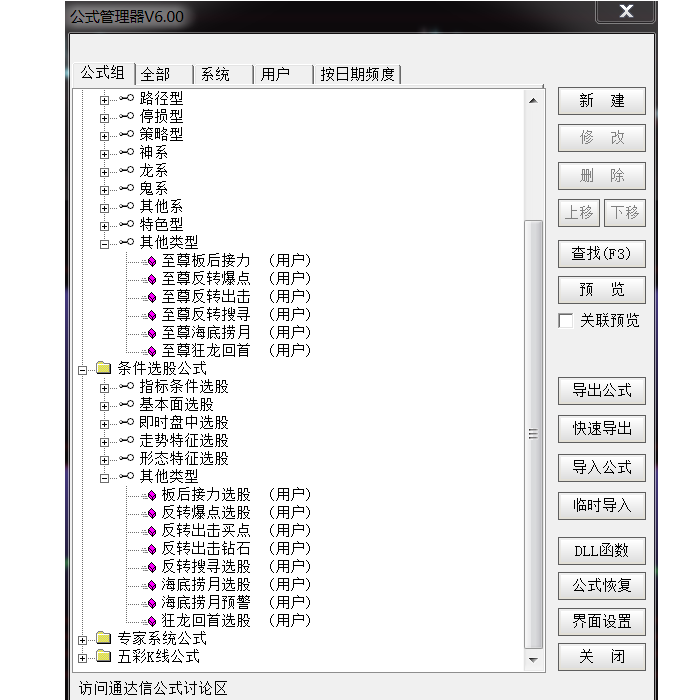Click the folder icon of 专家系统公式
The width and height of the screenshot is (700, 700).
click(x=104, y=639)
